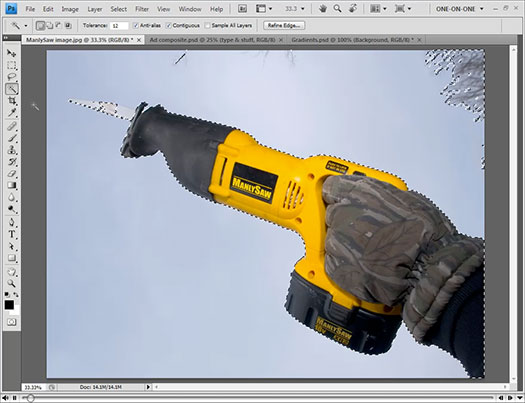This screenshot has width=525, height=403.
Task: Open the ONE-ON-ONE workspace switcher
Action: pyautogui.click(x=459, y=9)
